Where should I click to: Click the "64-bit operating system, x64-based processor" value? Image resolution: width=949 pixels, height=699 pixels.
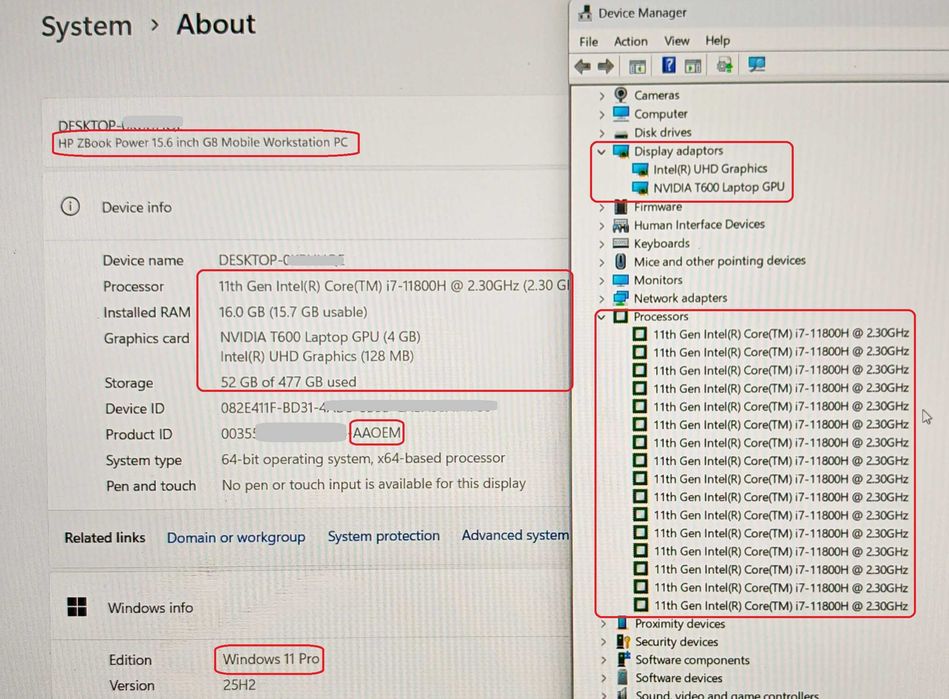click(363, 458)
